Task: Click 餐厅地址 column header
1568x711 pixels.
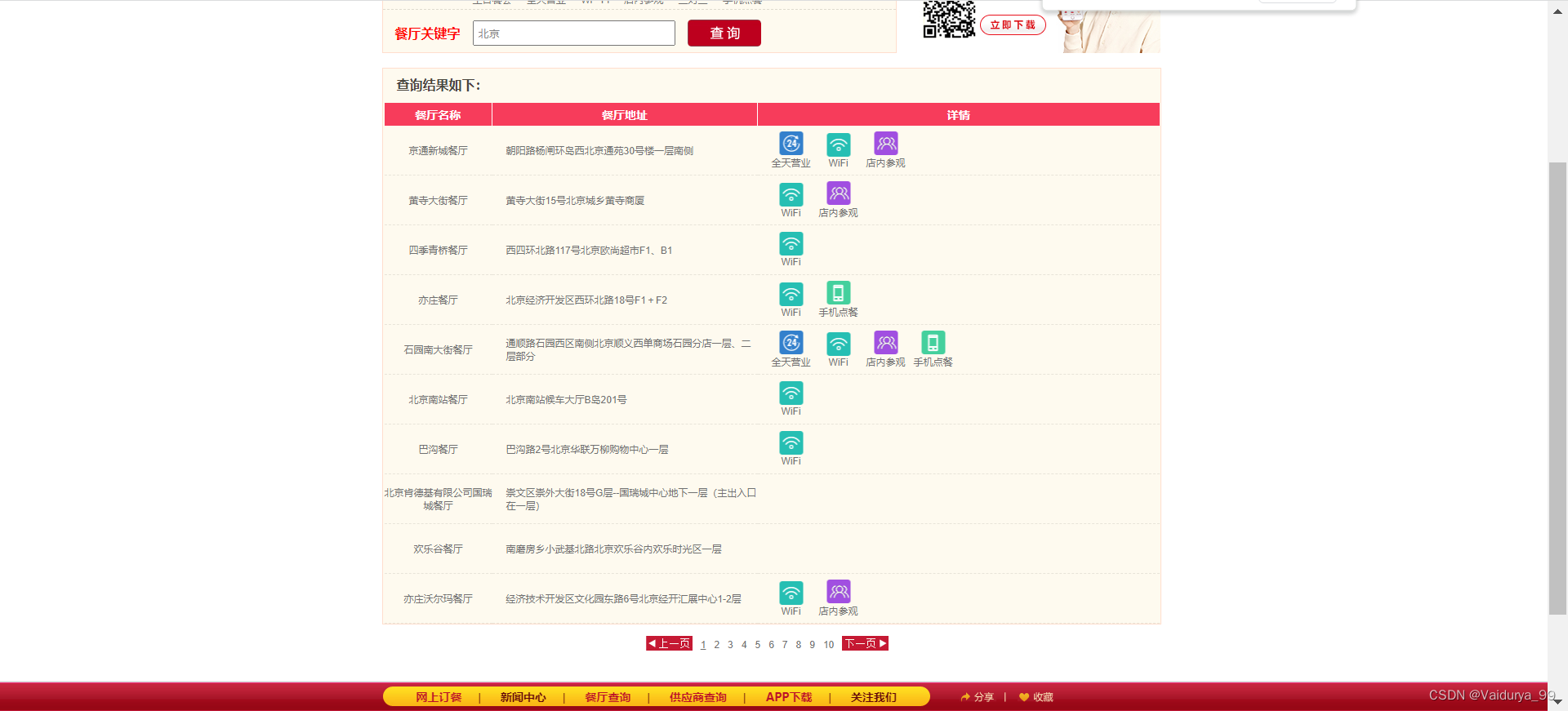Action: click(625, 115)
